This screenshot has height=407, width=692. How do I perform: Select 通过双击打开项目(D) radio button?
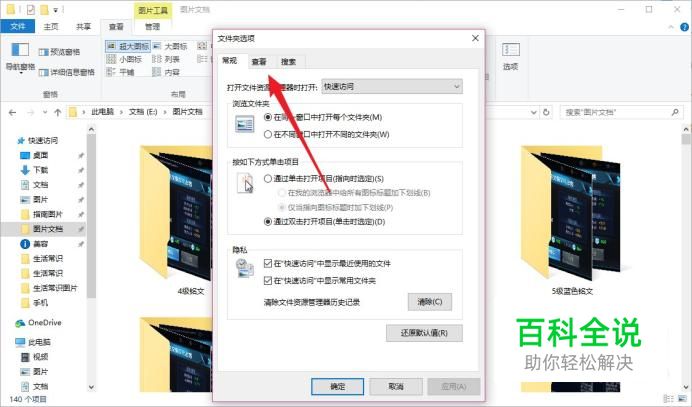[267, 222]
